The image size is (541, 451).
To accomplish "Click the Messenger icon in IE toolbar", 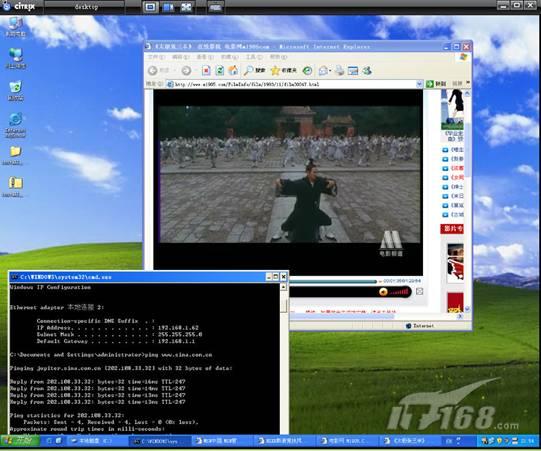I will (367, 70).
